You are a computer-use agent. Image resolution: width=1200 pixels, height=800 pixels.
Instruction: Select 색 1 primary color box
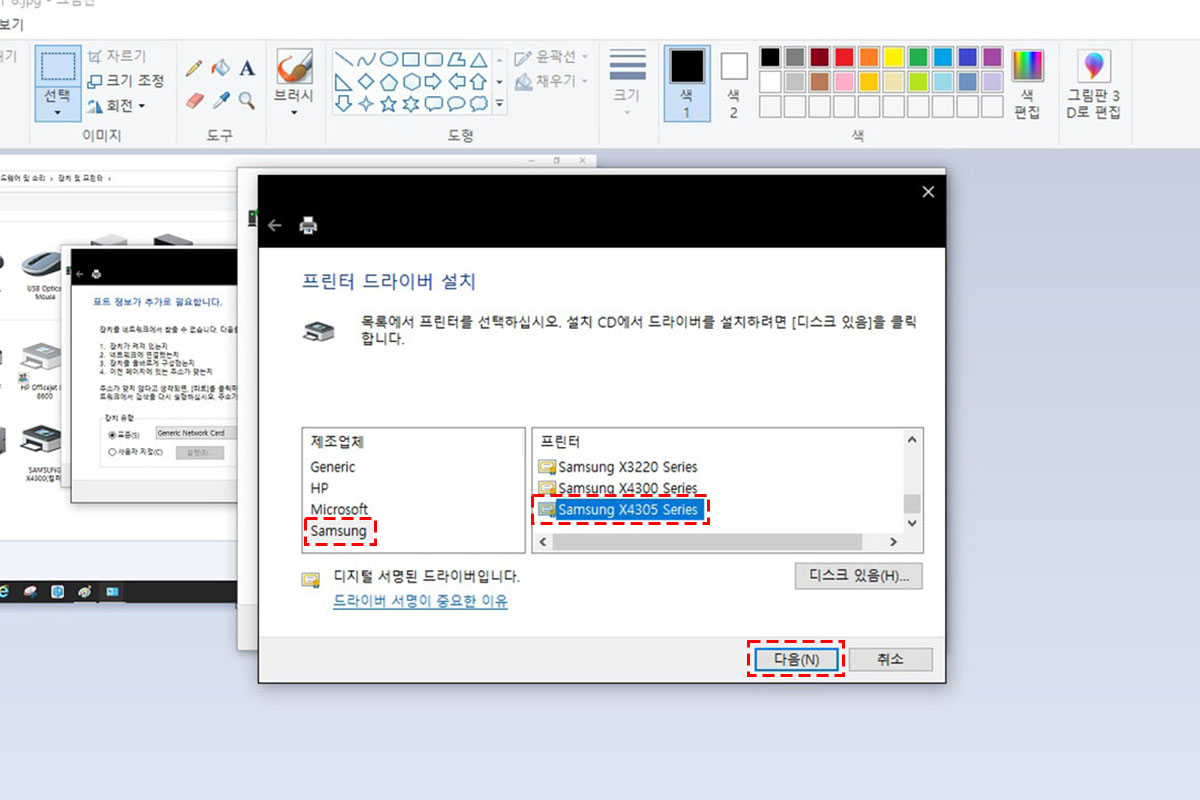coord(687,84)
